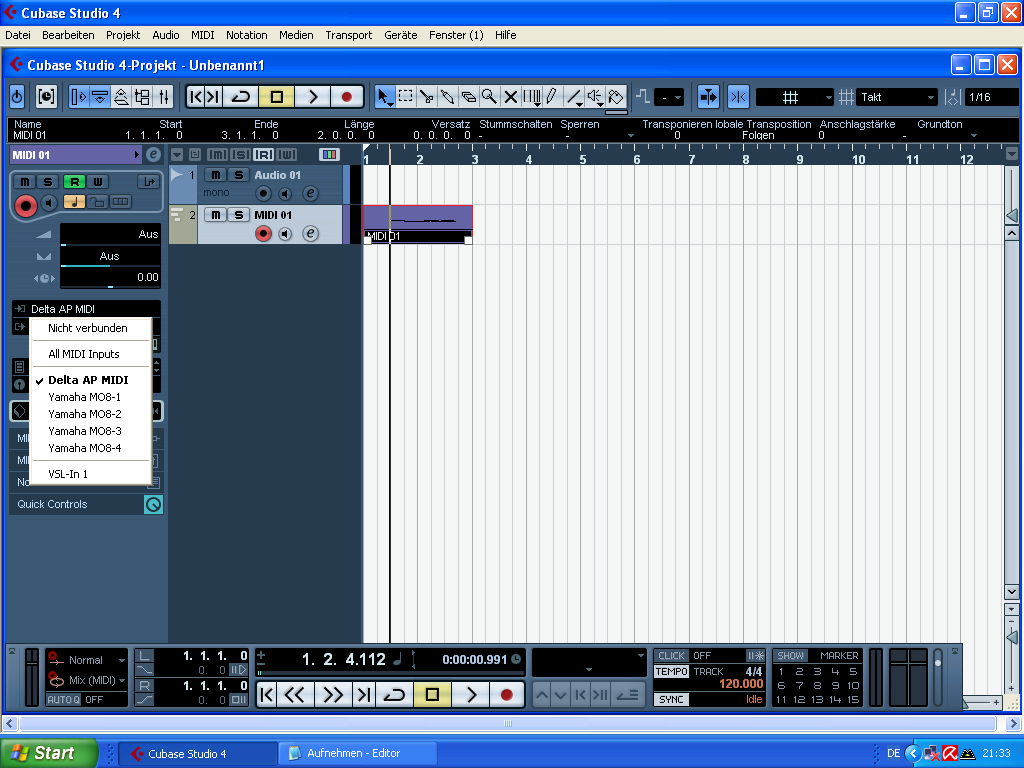
Task: Select the Color paint bucket tool
Action: pyautogui.click(x=616, y=97)
